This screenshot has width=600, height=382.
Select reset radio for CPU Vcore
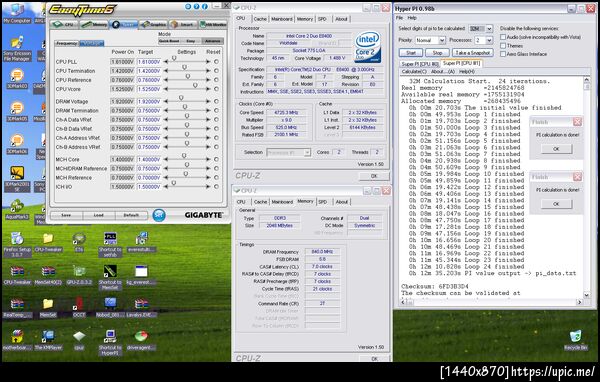click(216, 89)
